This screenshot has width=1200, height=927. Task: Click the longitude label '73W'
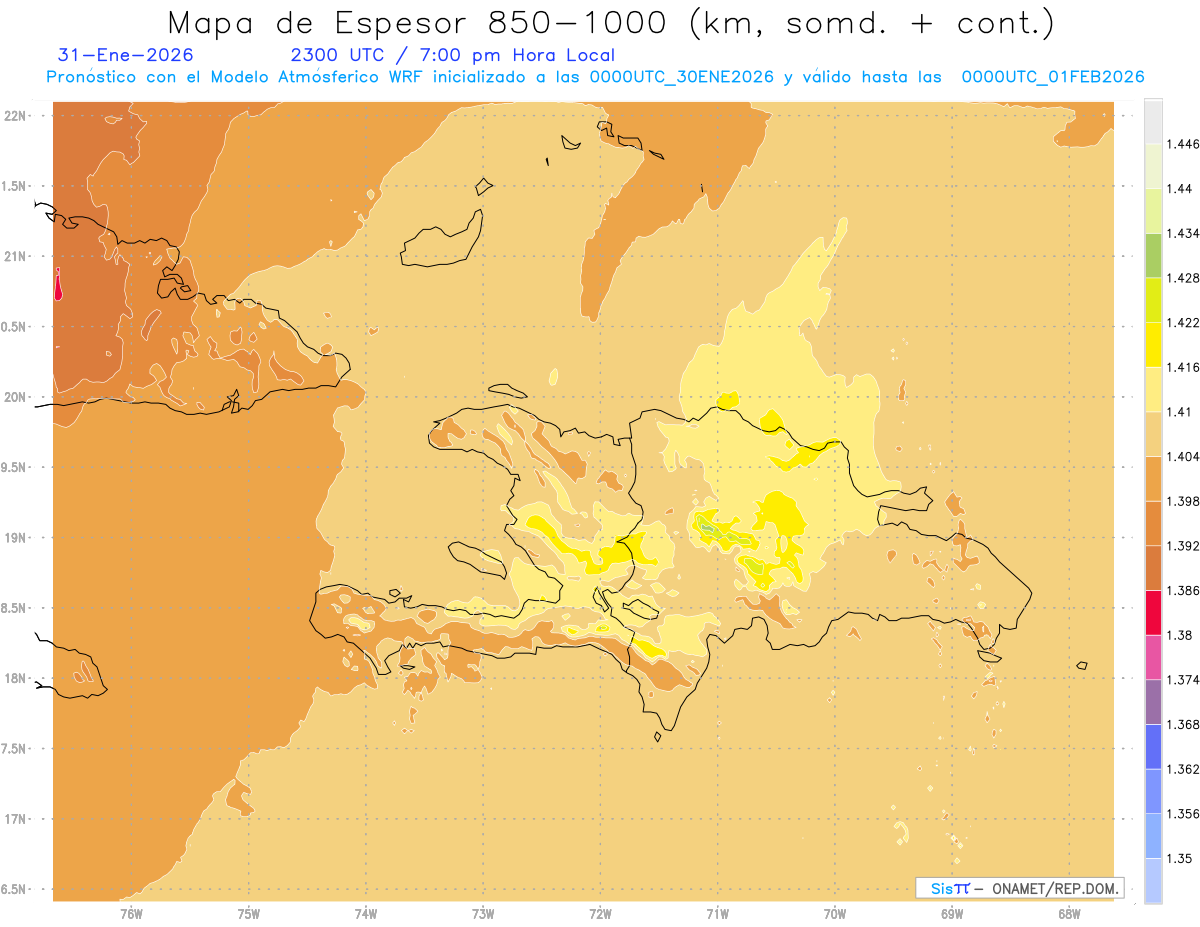[x=483, y=913]
